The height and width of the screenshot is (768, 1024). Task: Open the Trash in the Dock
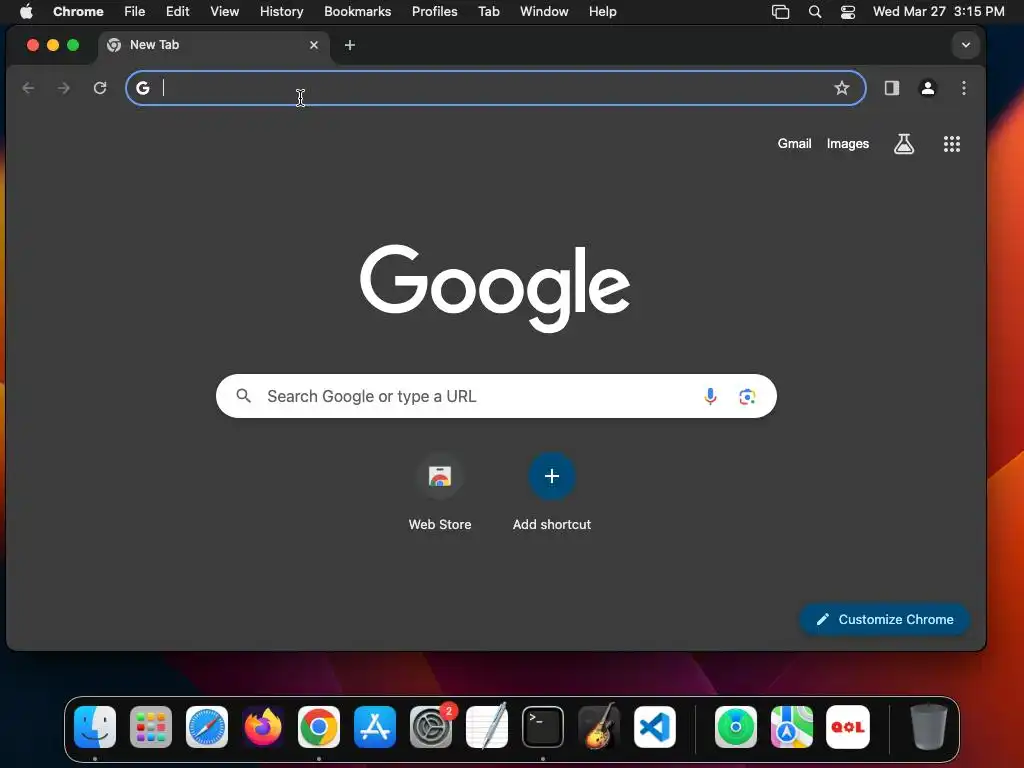pyautogui.click(x=928, y=727)
